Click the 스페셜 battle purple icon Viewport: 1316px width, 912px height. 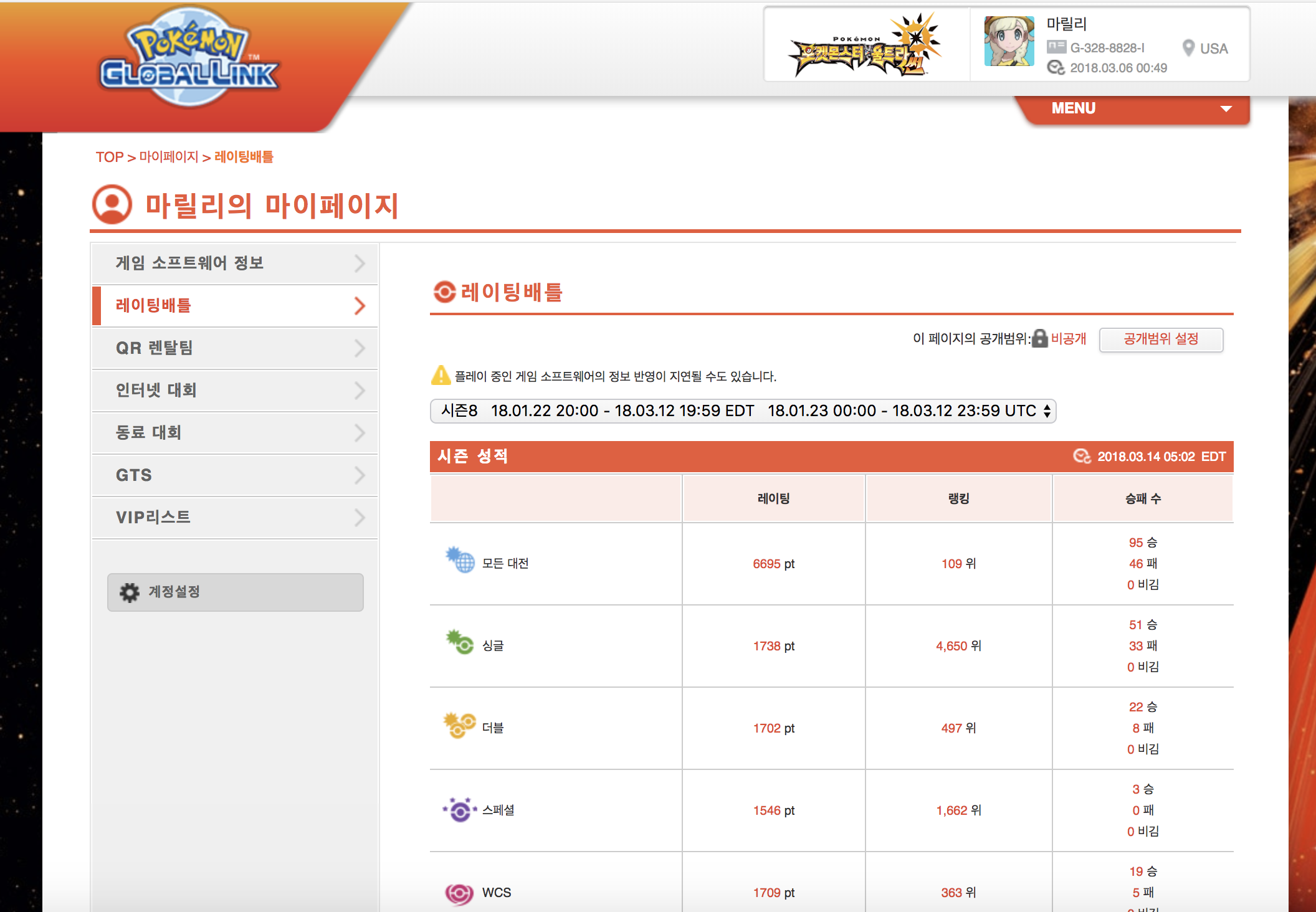coord(460,809)
